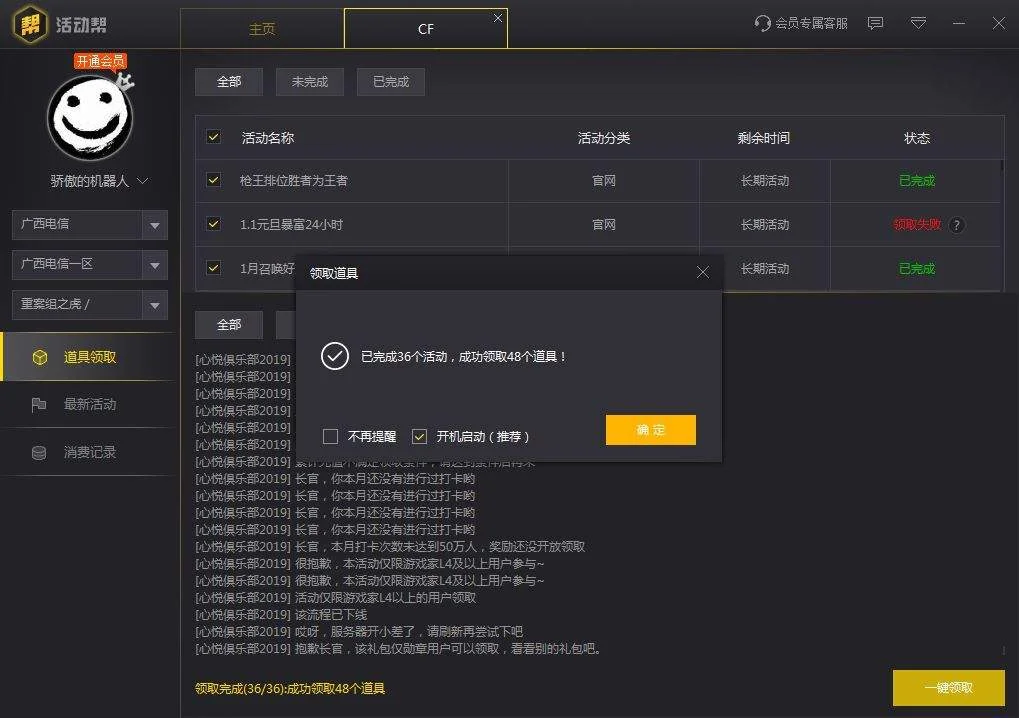Select 最新活动 in the sidebar
The height and width of the screenshot is (718, 1019).
coord(90,404)
